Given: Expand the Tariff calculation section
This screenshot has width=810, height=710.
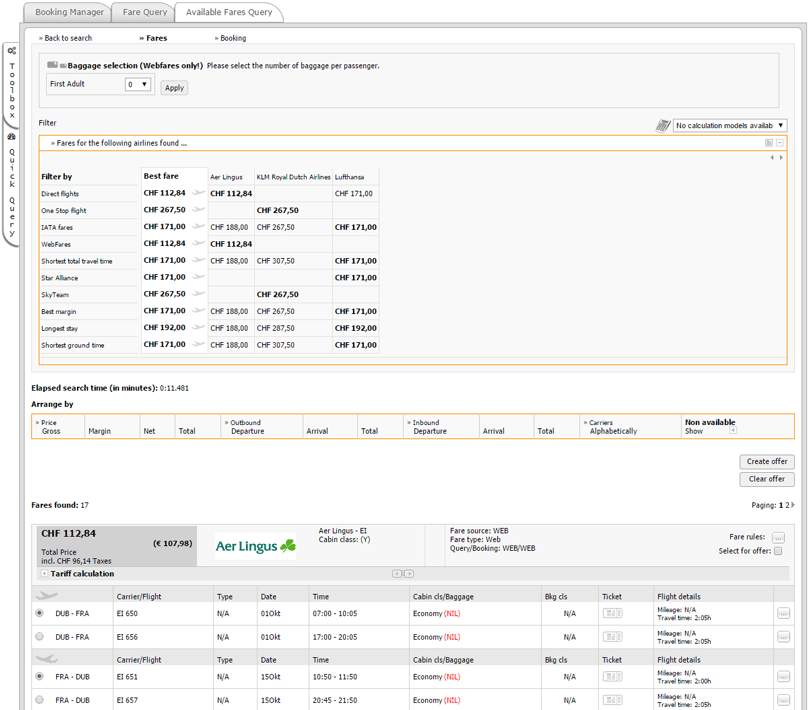Looking at the screenshot, I should click(x=44, y=574).
